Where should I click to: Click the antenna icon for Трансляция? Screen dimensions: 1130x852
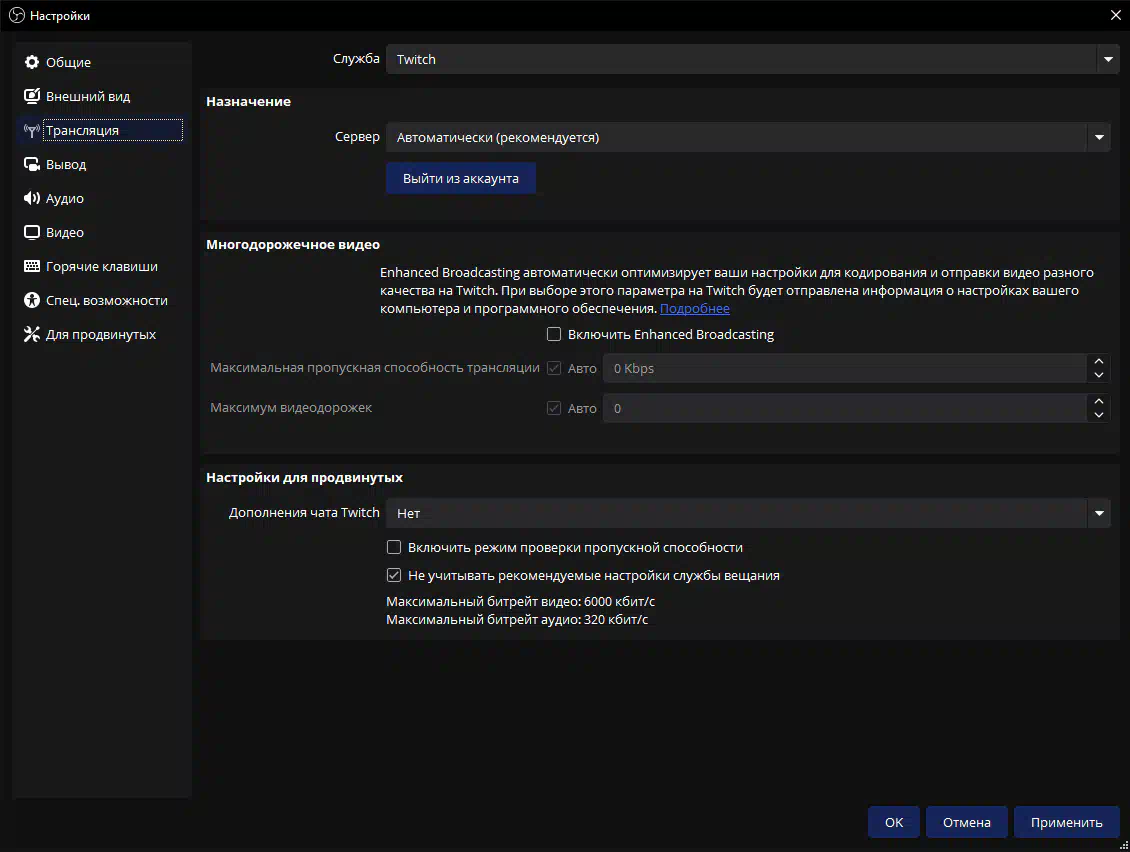32,130
